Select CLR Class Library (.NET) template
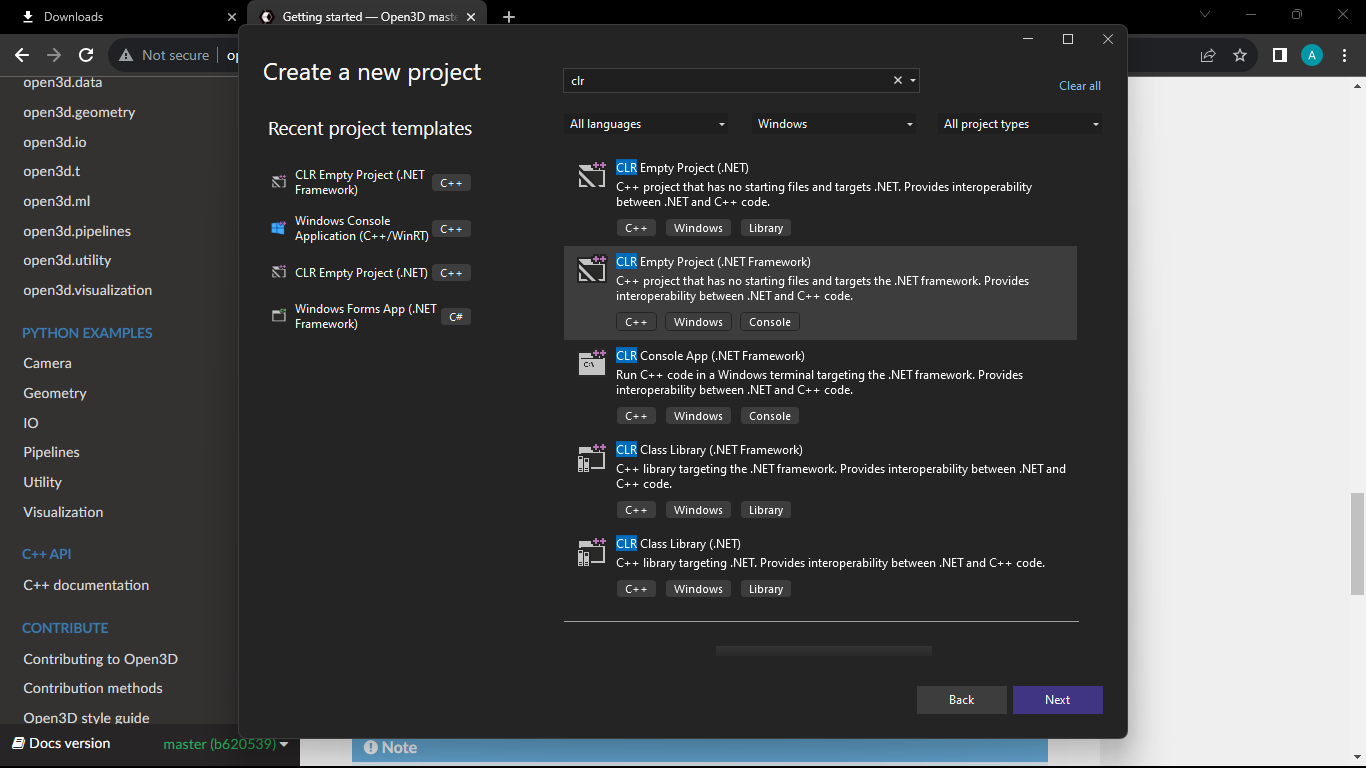The width and height of the screenshot is (1366, 768). pos(820,567)
